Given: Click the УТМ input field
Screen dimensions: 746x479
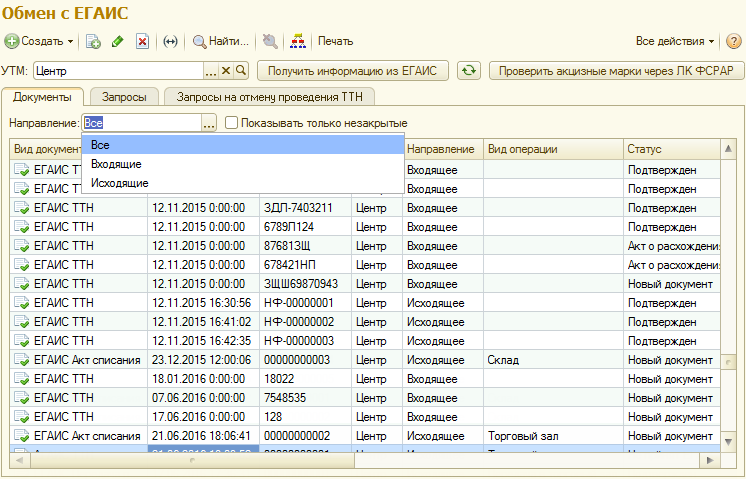Looking at the screenshot, I should click(117, 71).
